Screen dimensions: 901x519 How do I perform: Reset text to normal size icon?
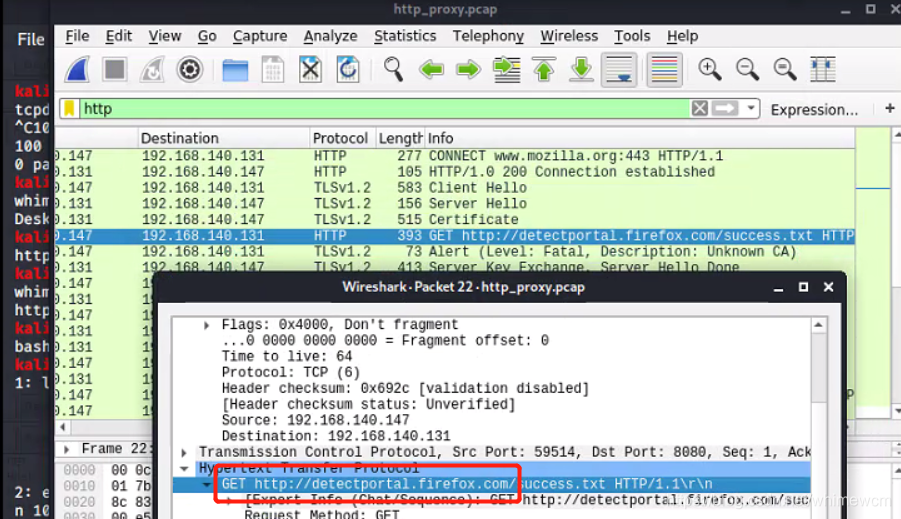point(785,70)
